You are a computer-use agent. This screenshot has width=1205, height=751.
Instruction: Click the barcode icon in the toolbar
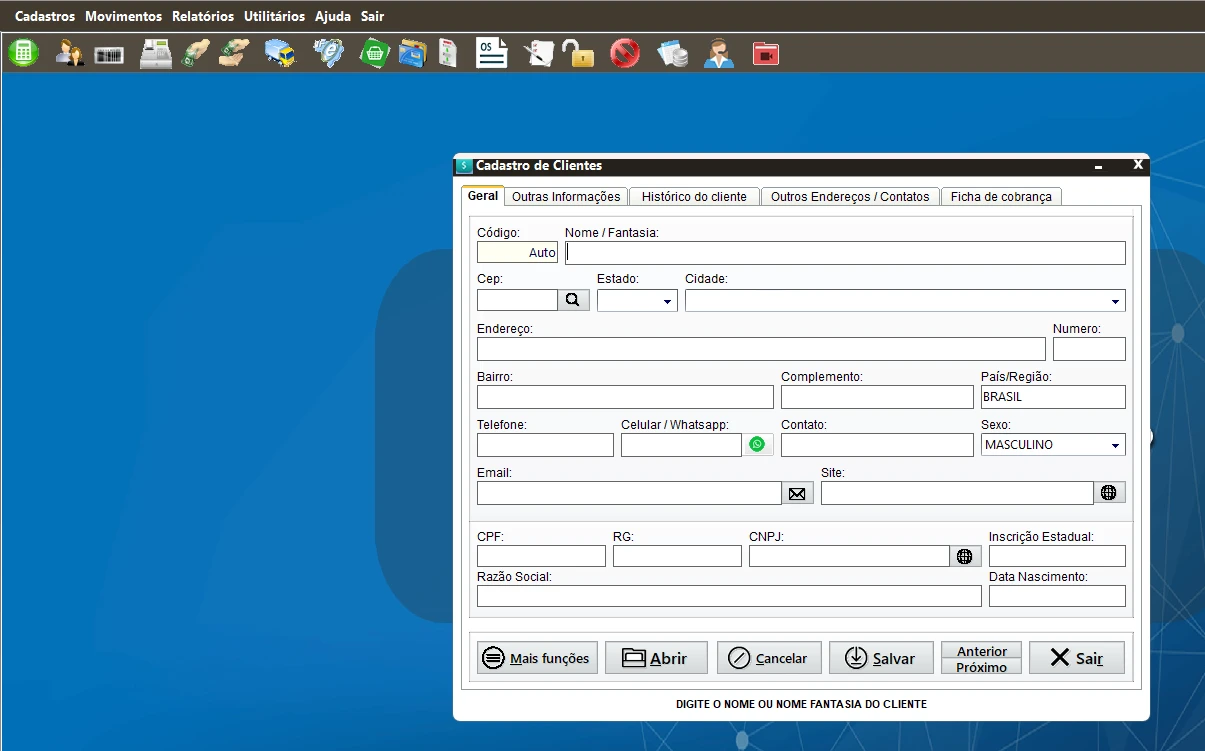point(109,55)
